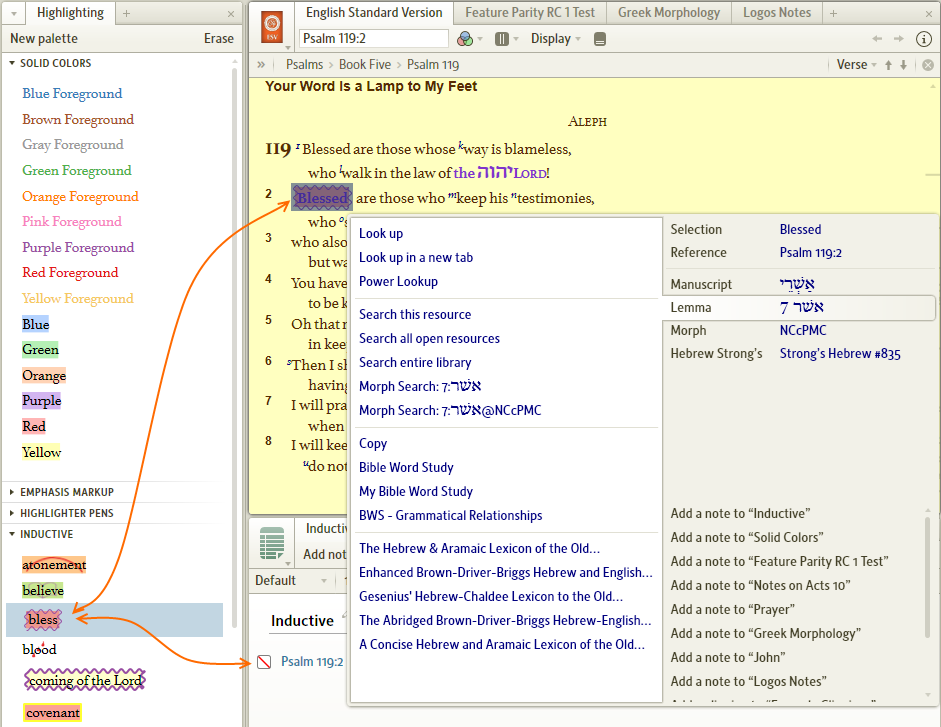The height and width of the screenshot is (727, 941).
Task: Click the Strong's Hebrew #835 link
Action: point(840,353)
